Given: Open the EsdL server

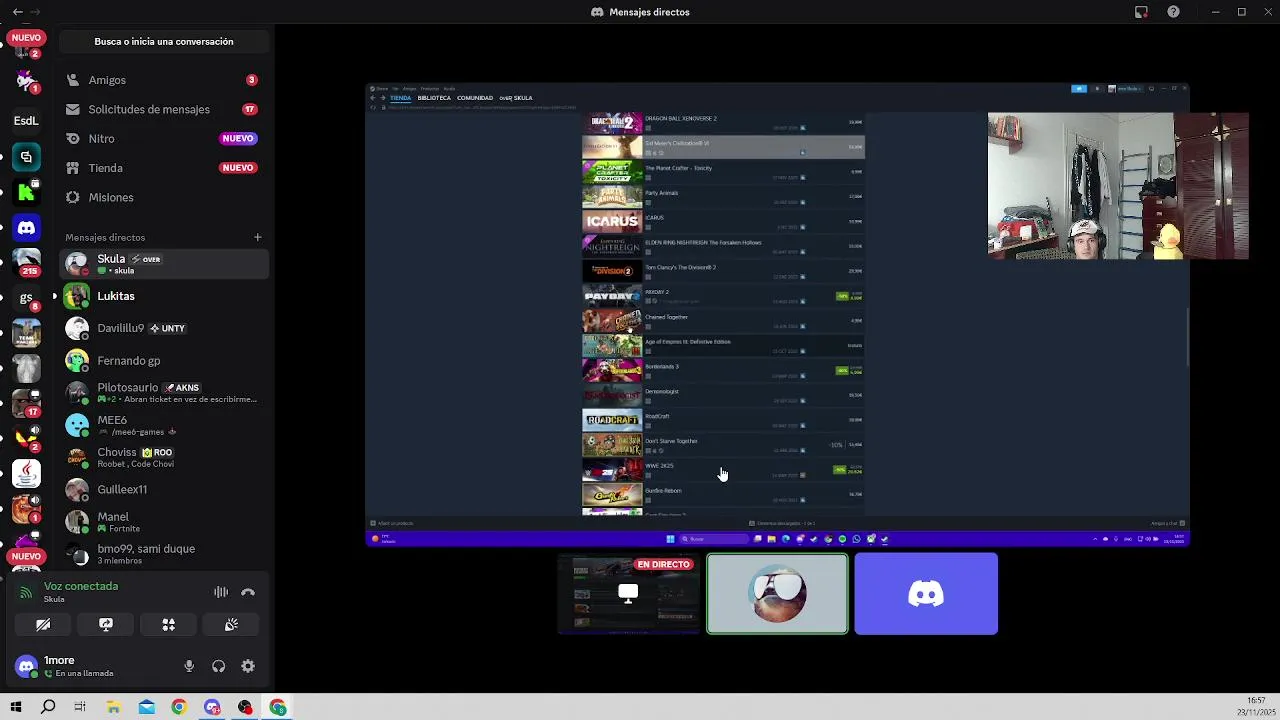Looking at the screenshot, I should pyautogui.click(x=26, y=120).
